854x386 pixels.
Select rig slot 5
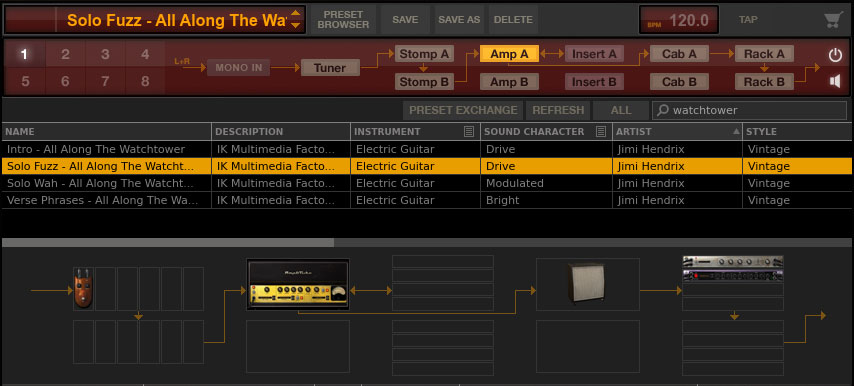[x=25, y=82]
